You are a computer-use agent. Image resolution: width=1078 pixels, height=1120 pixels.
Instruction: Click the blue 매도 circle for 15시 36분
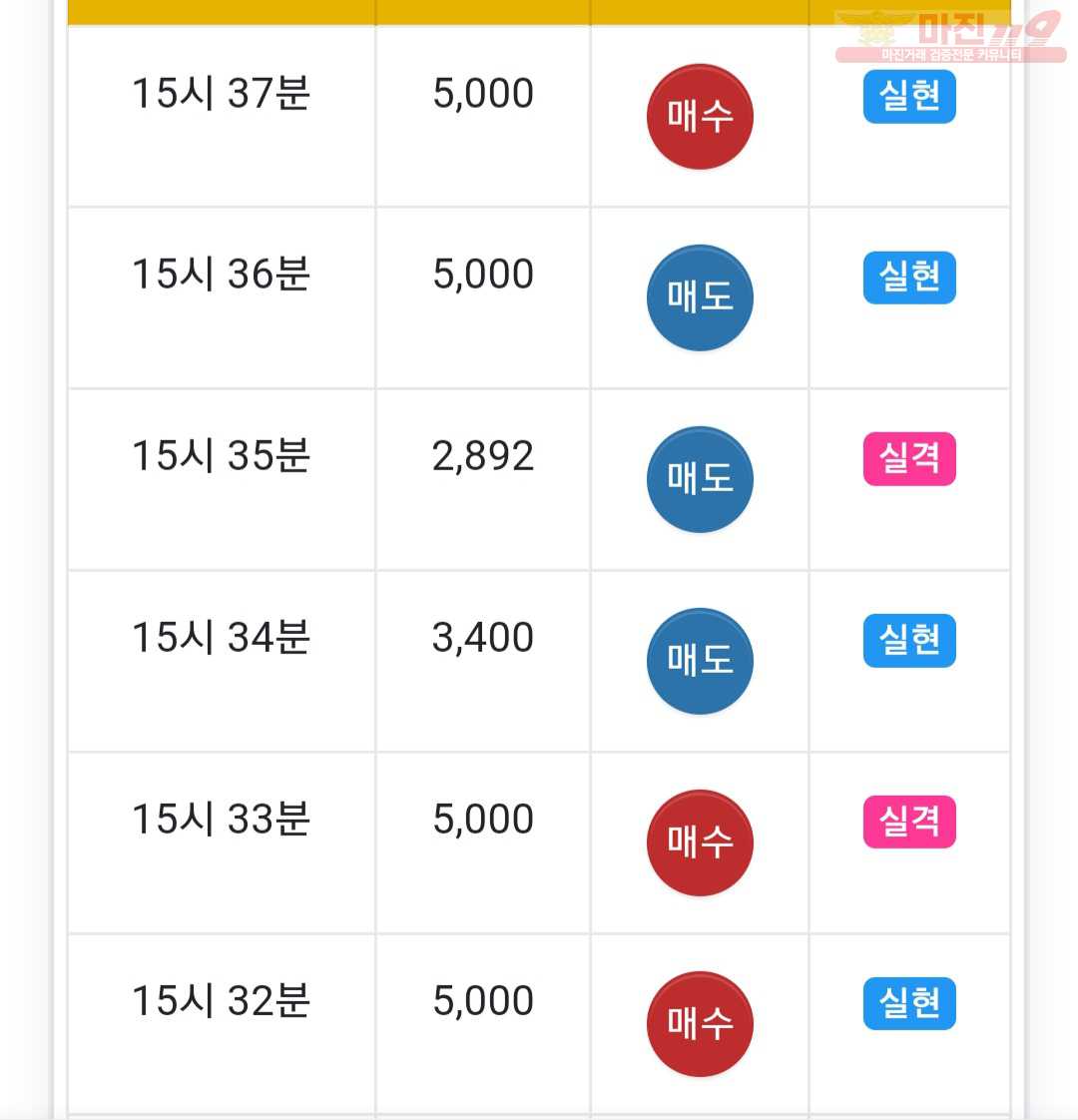(x=700, y=297)
